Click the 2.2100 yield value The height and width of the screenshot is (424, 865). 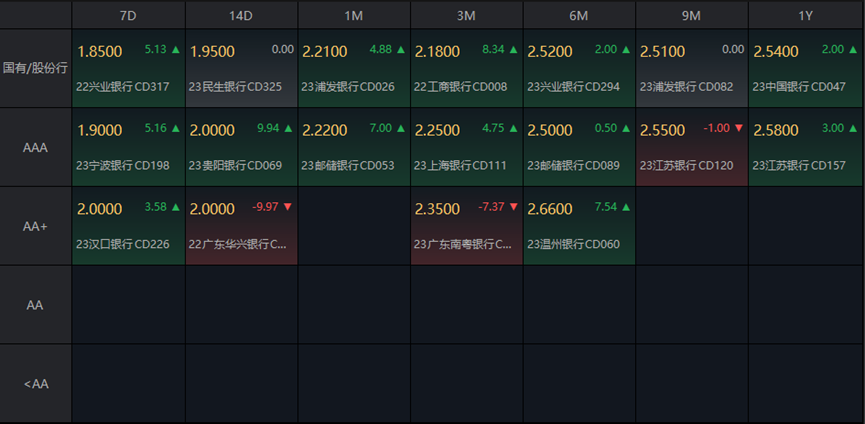[x=325, y=52]
